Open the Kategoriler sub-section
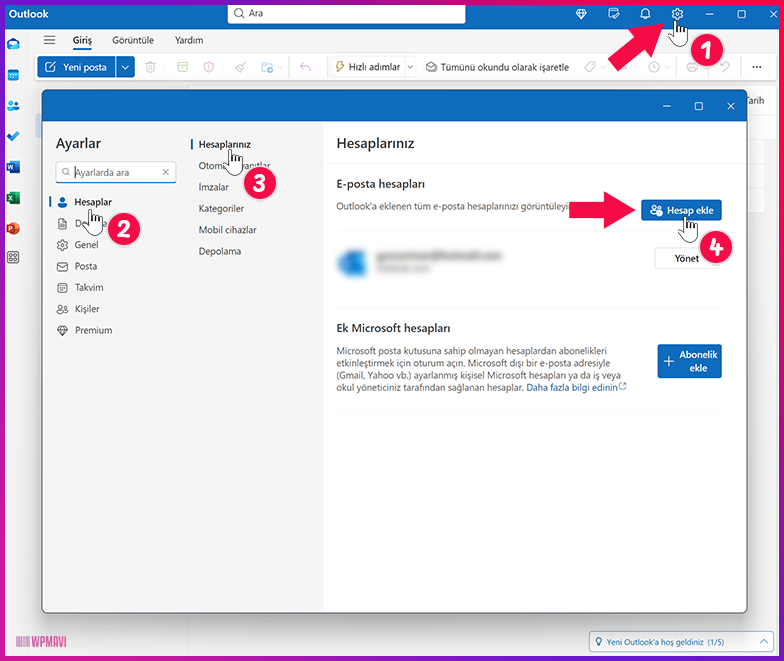This screenshot has height=661, width=784. pyautogui.click(x=221, y=208)
